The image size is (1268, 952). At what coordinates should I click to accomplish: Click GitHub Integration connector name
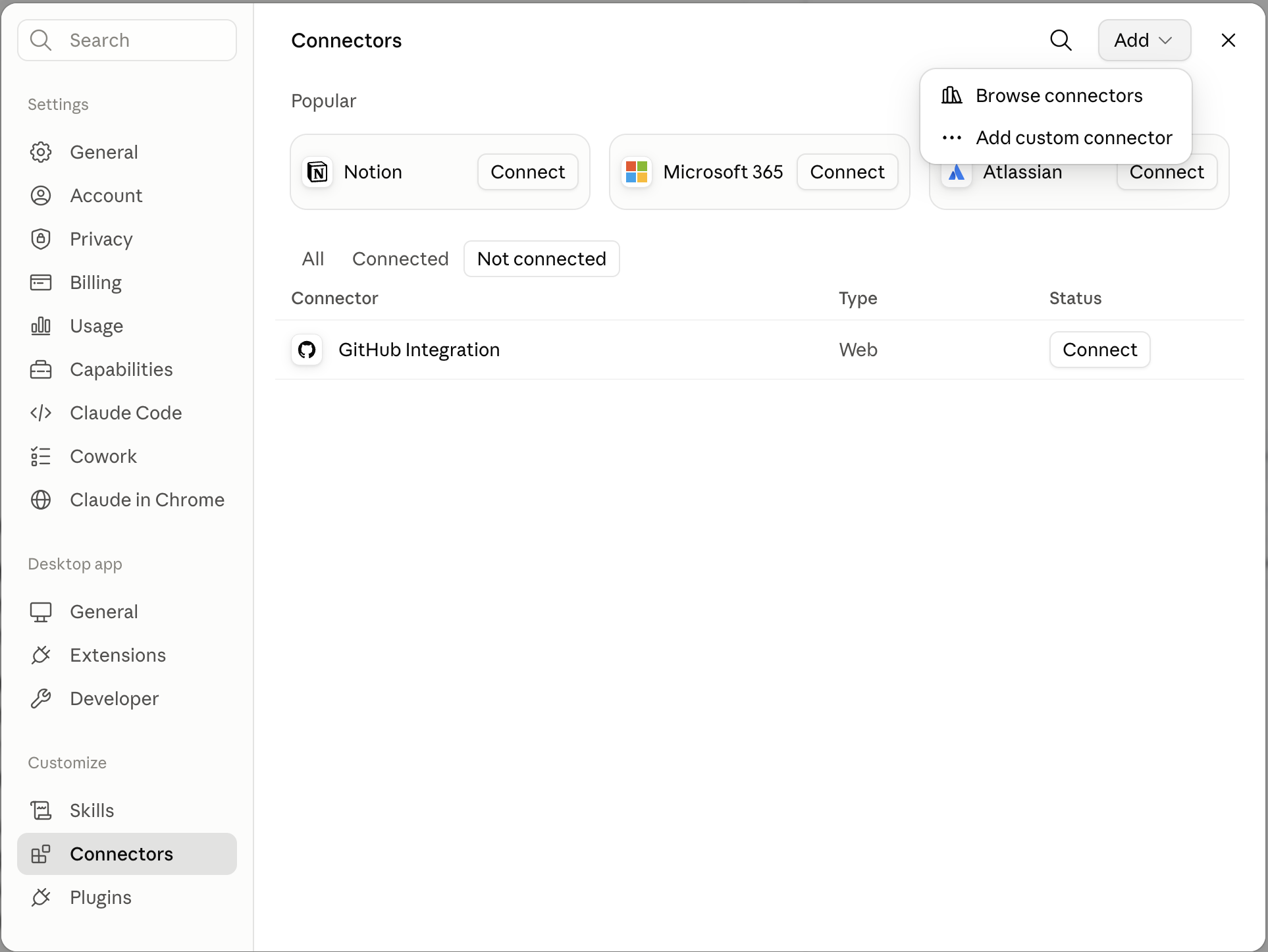(x=419, y=350)
